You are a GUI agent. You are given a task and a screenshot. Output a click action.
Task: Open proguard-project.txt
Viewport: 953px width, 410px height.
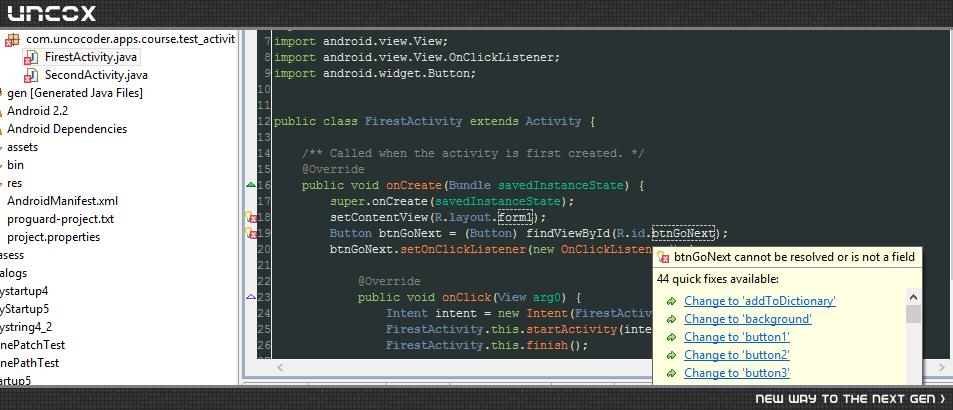click(x=60, y=219)
